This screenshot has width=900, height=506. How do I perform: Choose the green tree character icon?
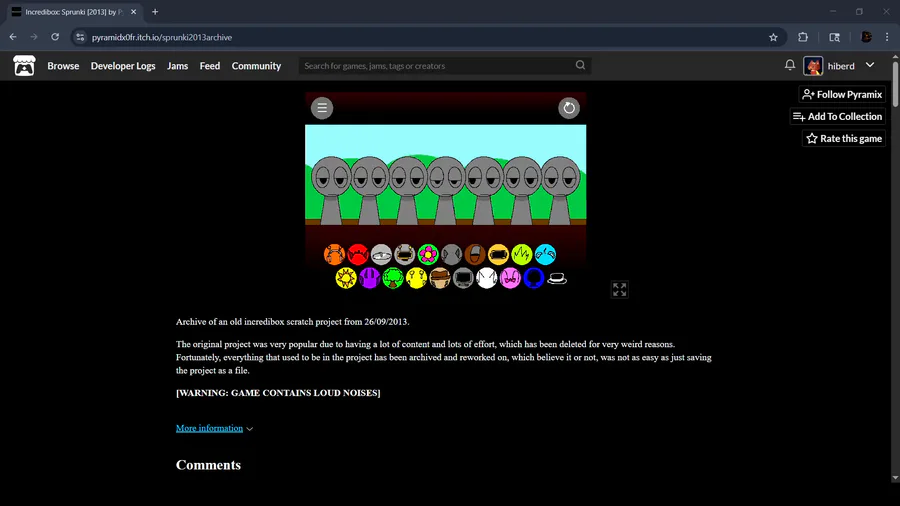click(393, 278)
